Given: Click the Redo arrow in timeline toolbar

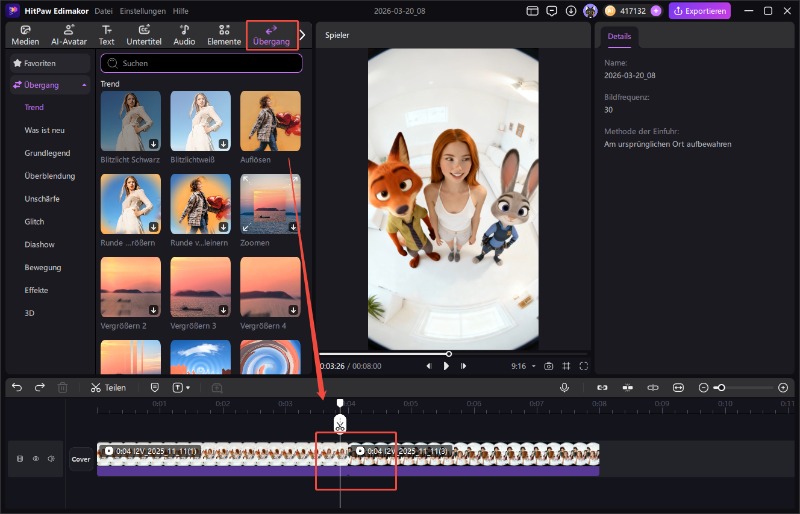Looking at the screenshot, I should pos(40,387).
